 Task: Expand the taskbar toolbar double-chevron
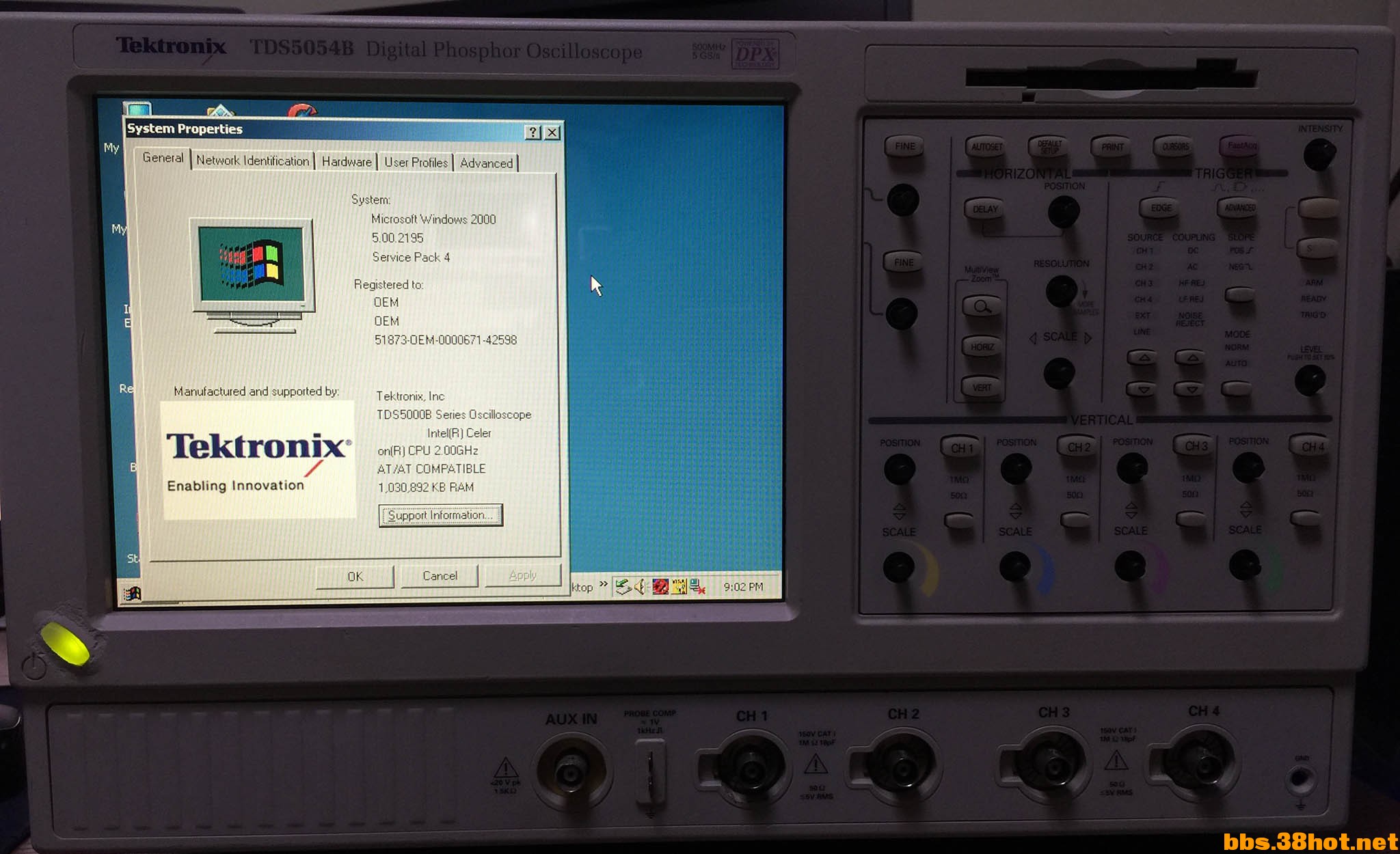pos(603,584)
